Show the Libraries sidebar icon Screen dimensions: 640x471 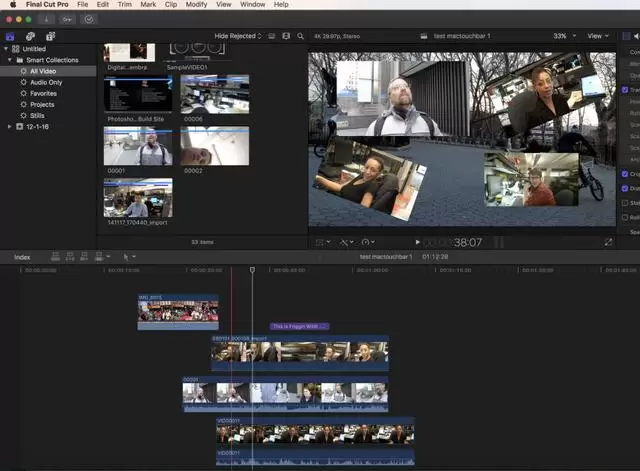pos(11,36)
